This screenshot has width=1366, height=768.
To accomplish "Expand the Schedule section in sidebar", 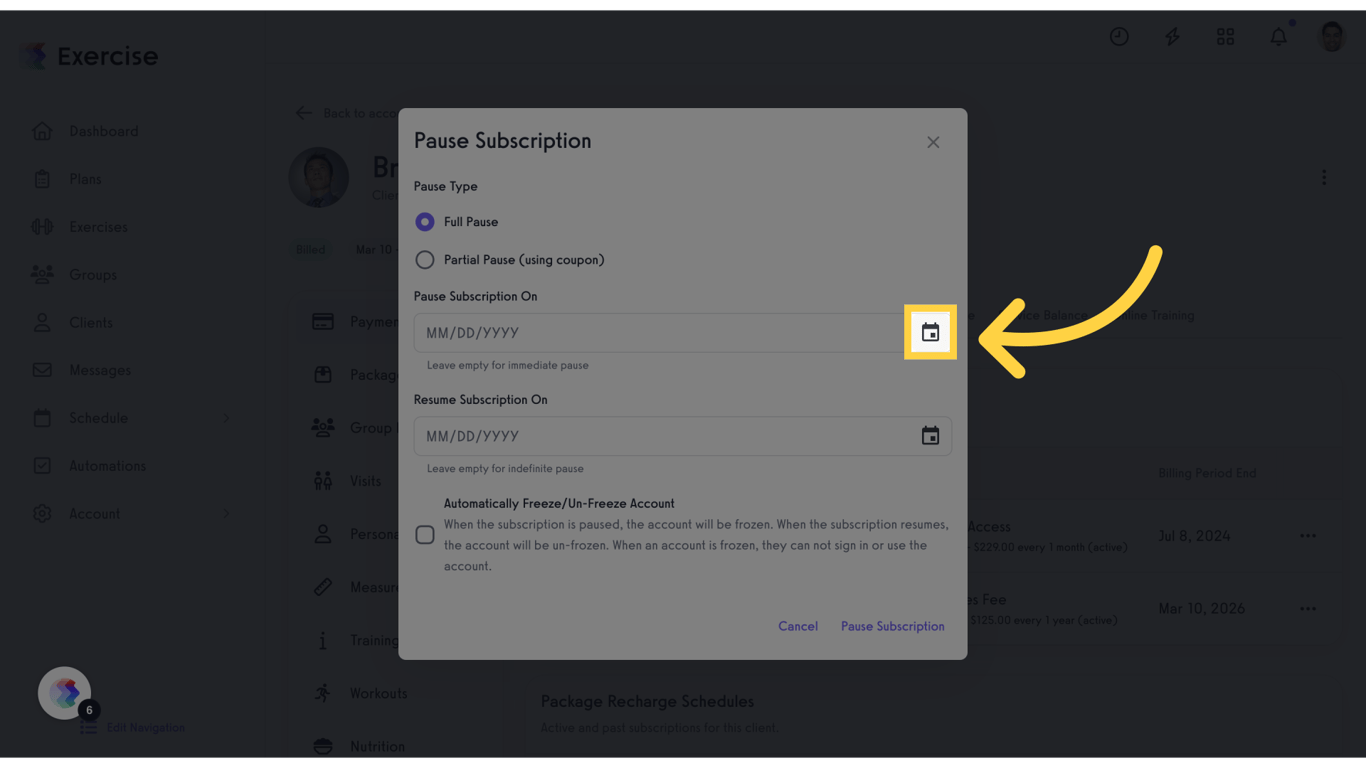I will [225, 418].
